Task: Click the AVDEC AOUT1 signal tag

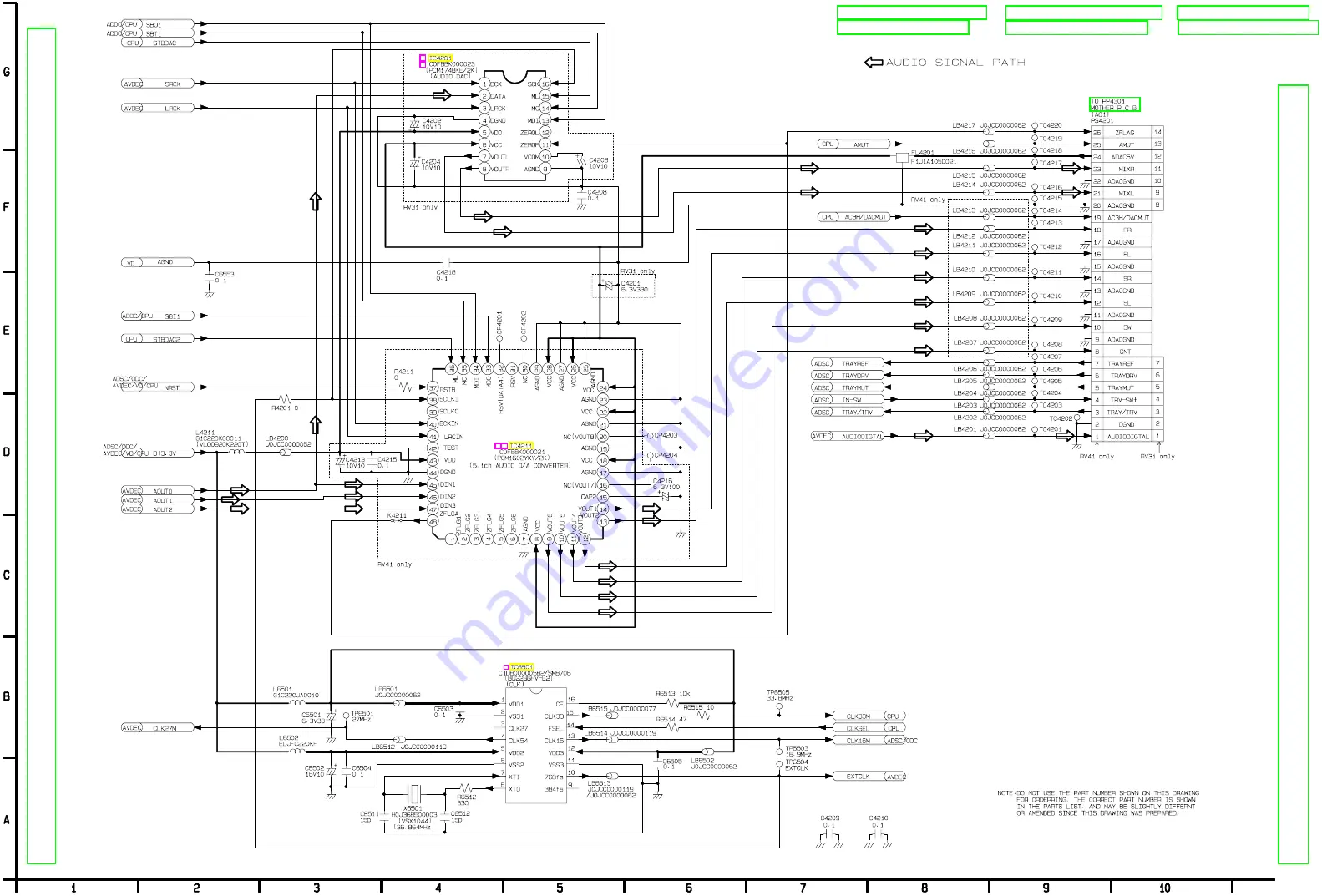Action: (x=157, y=500)
